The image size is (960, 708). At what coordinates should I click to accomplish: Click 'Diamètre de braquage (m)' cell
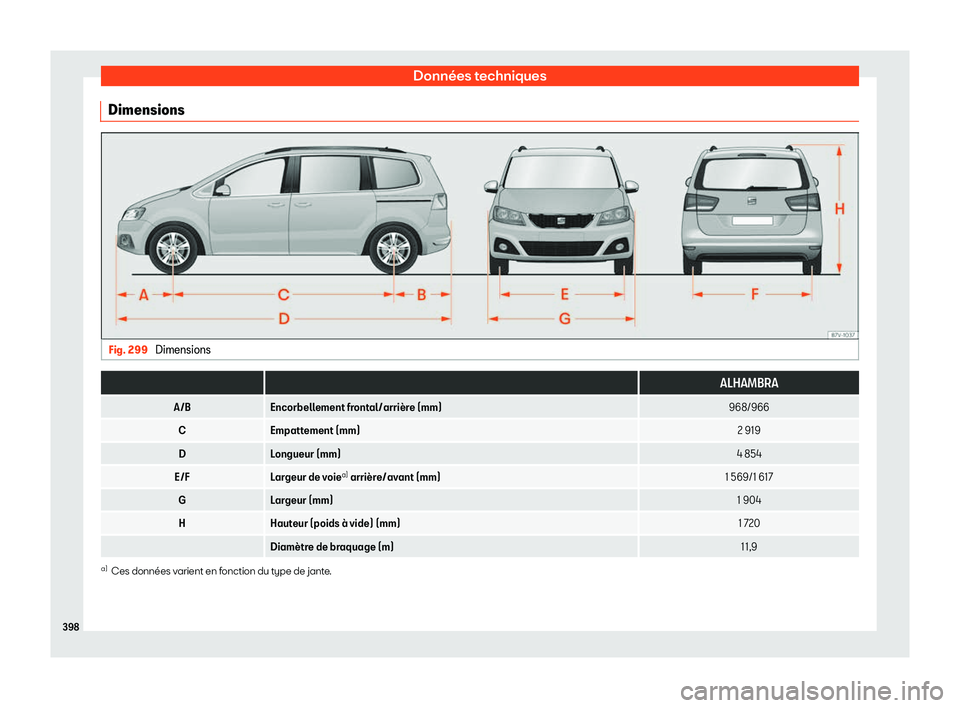tap(451, 546)
